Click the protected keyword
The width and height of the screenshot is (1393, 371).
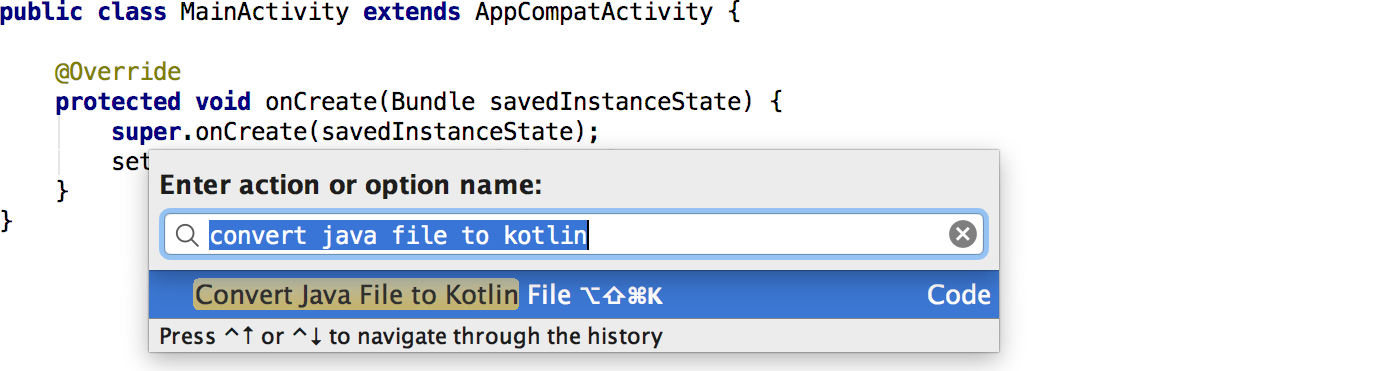click(x=118, y=102)
